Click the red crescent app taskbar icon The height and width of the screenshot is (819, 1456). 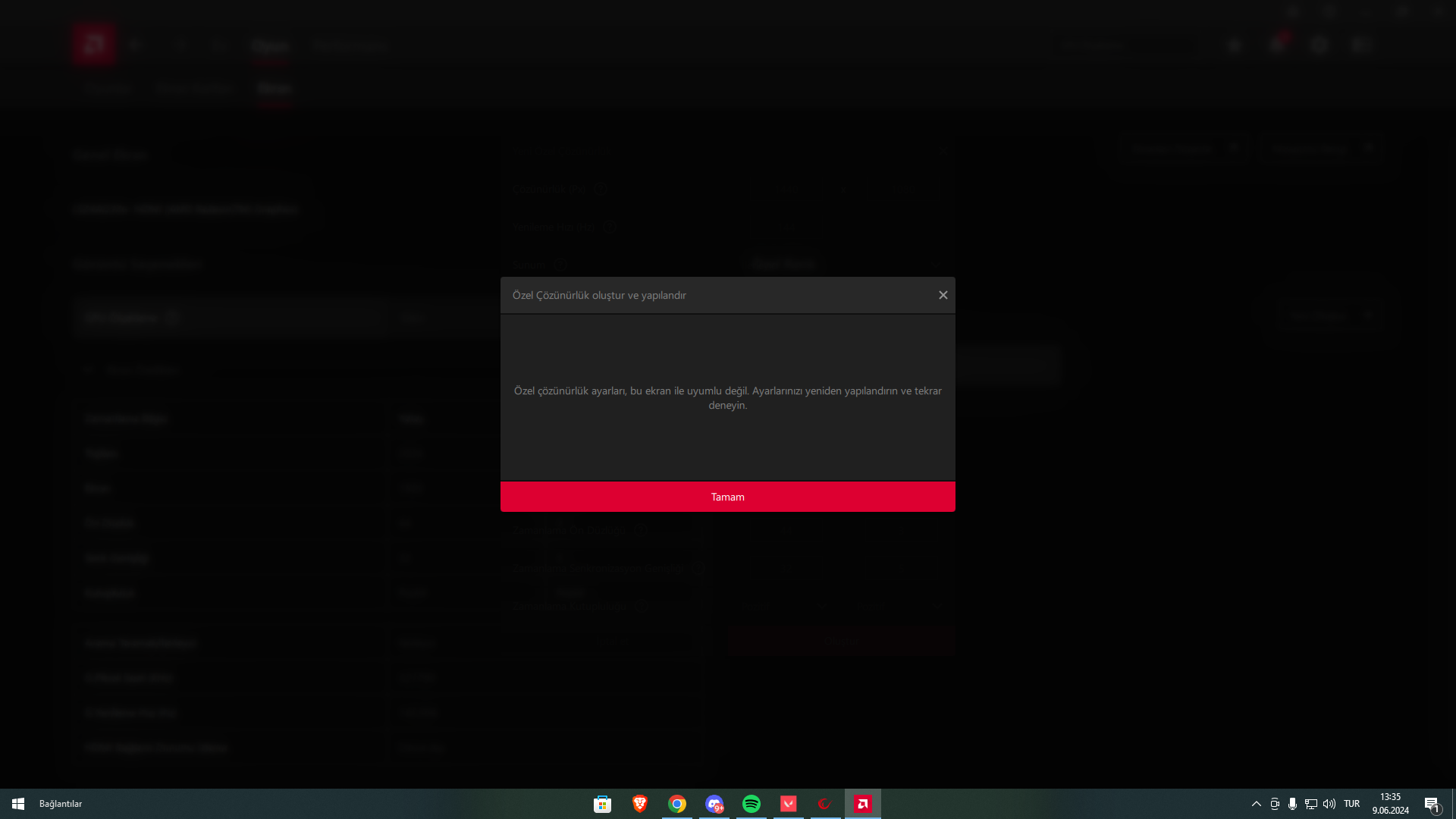pyautogui.click(x=825, y=804)
